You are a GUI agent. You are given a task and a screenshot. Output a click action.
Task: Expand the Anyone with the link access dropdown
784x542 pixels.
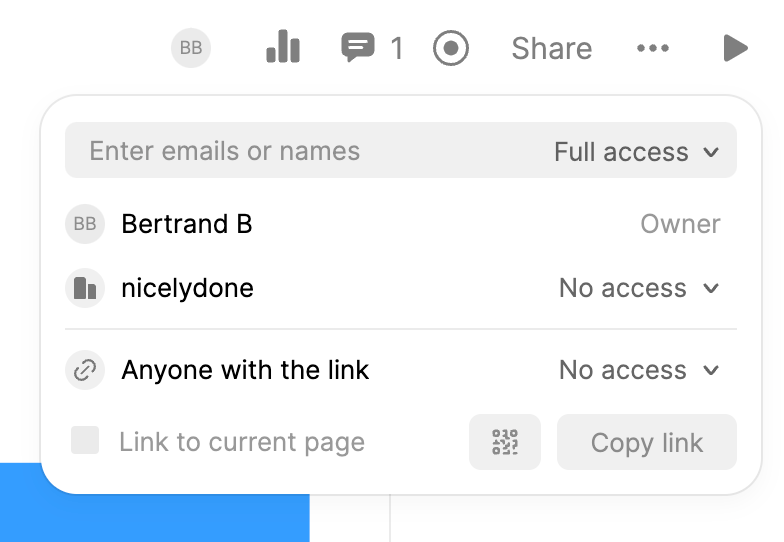639,370
